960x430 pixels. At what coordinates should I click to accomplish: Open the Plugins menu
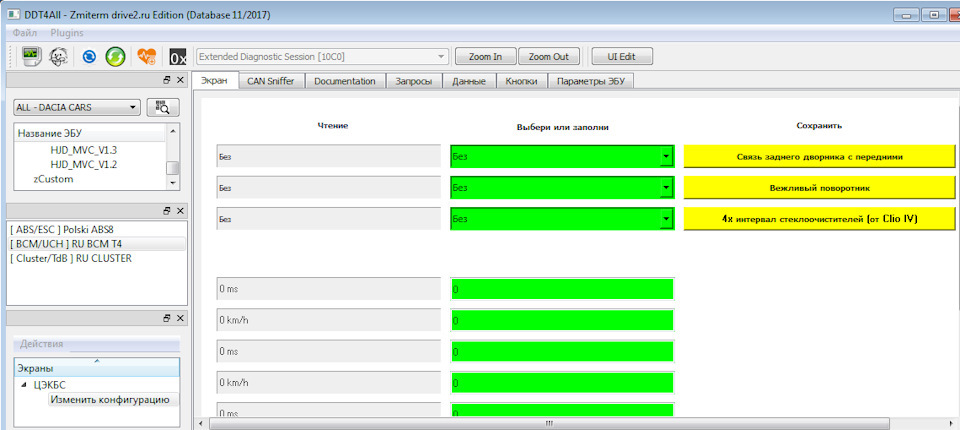coord(67,32)
